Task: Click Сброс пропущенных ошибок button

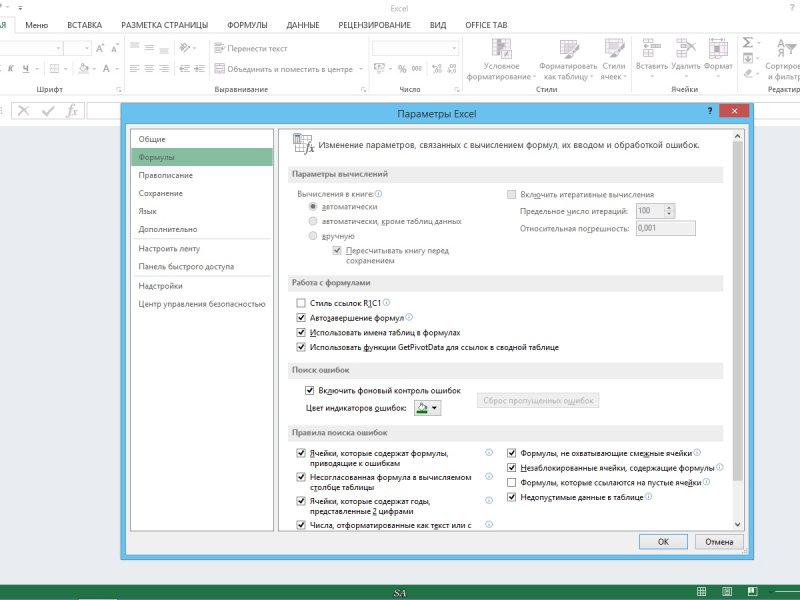Action: tap(538, 401)
